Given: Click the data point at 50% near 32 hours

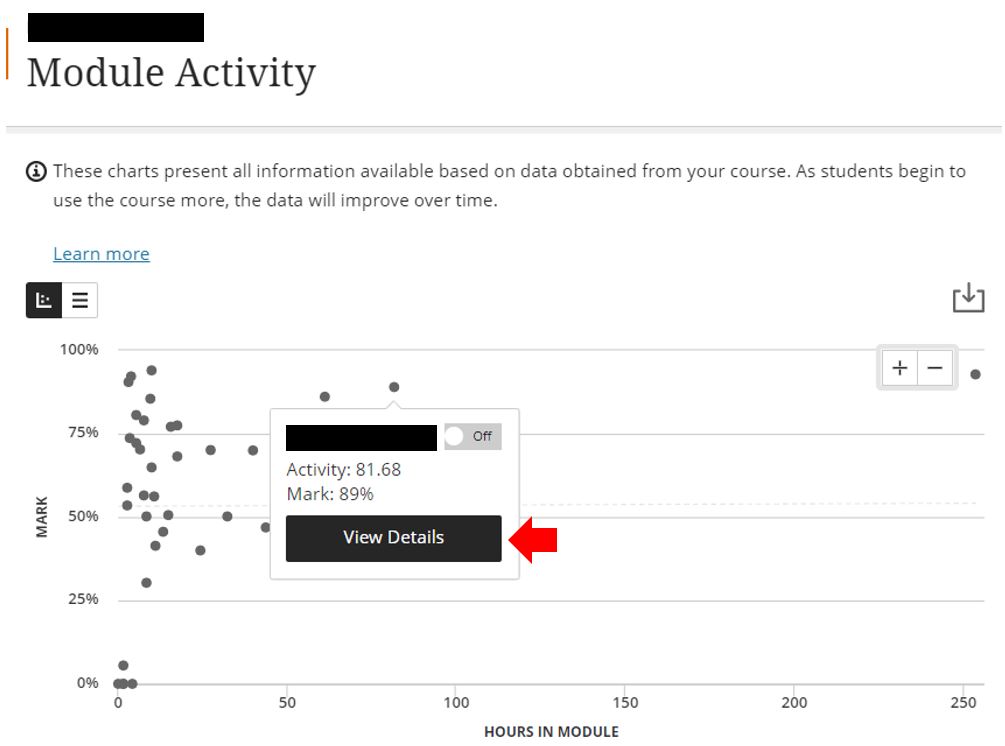Looking at the screenshot, I should click(x=227, y=516).
